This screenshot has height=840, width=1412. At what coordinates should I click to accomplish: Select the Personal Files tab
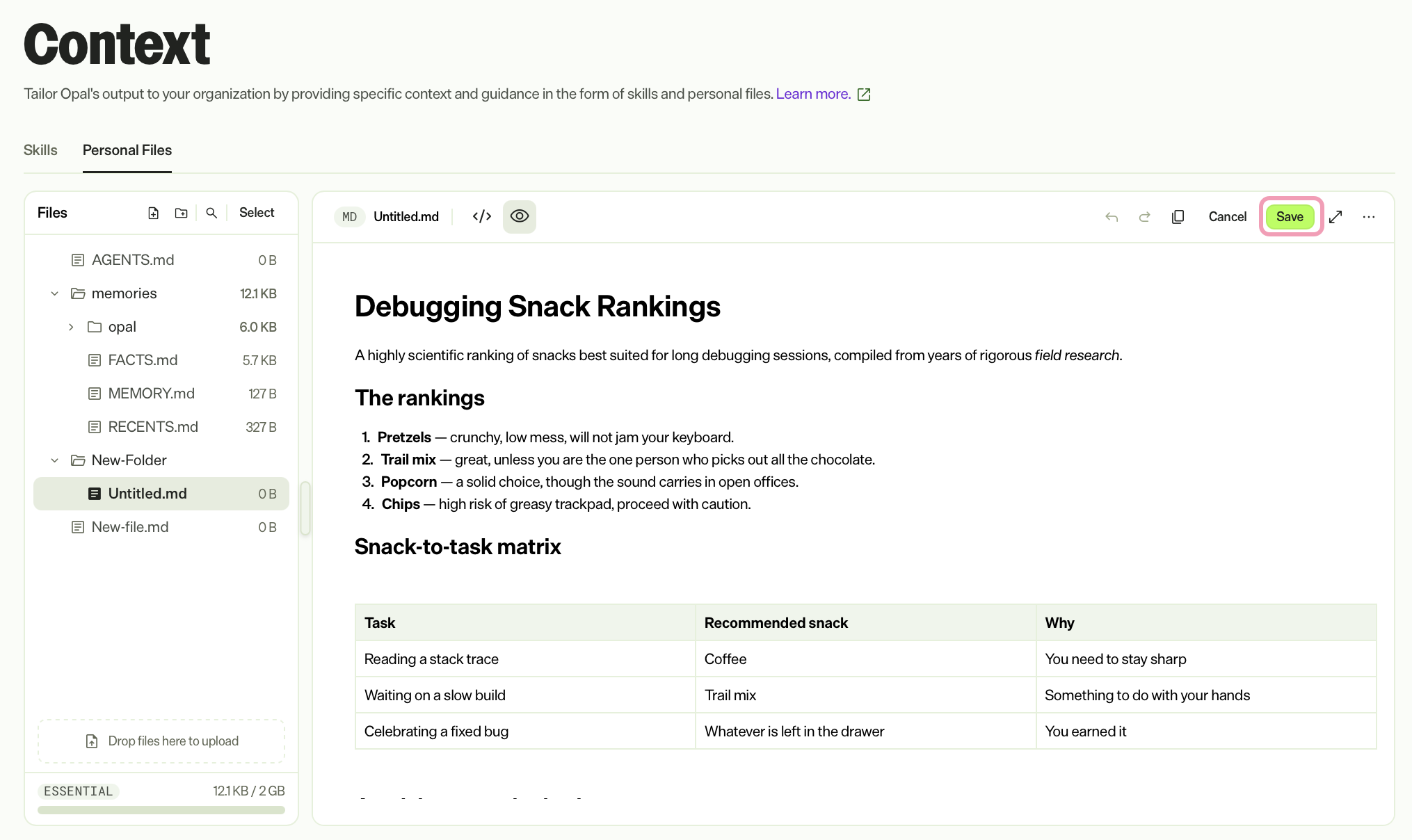point(127,150)
